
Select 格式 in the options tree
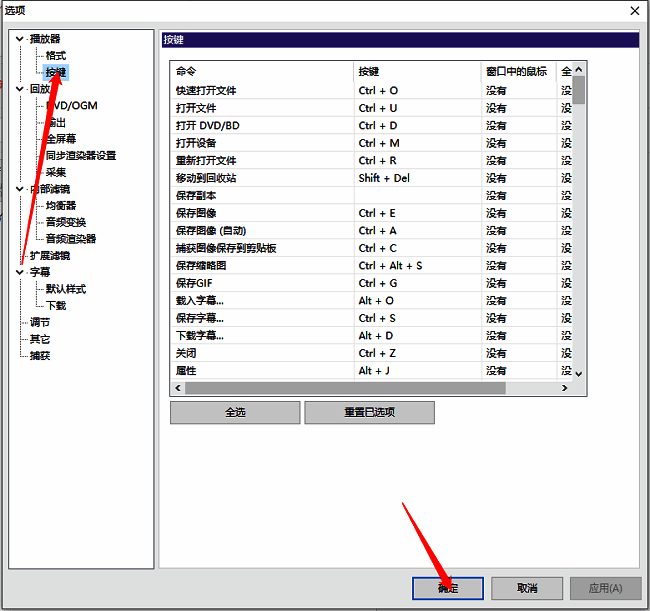click(55, 56)
